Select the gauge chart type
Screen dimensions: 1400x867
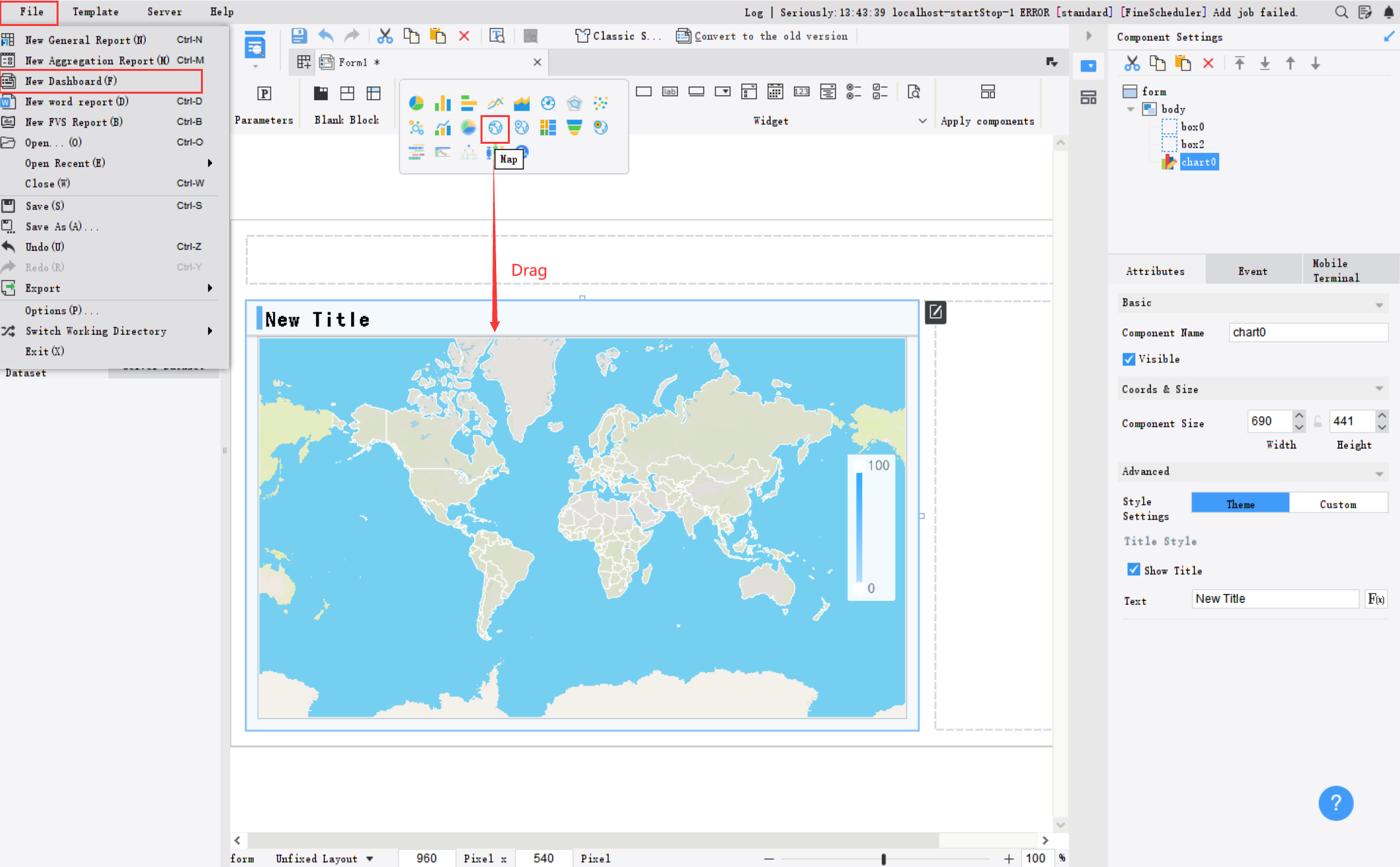[548, 103]
